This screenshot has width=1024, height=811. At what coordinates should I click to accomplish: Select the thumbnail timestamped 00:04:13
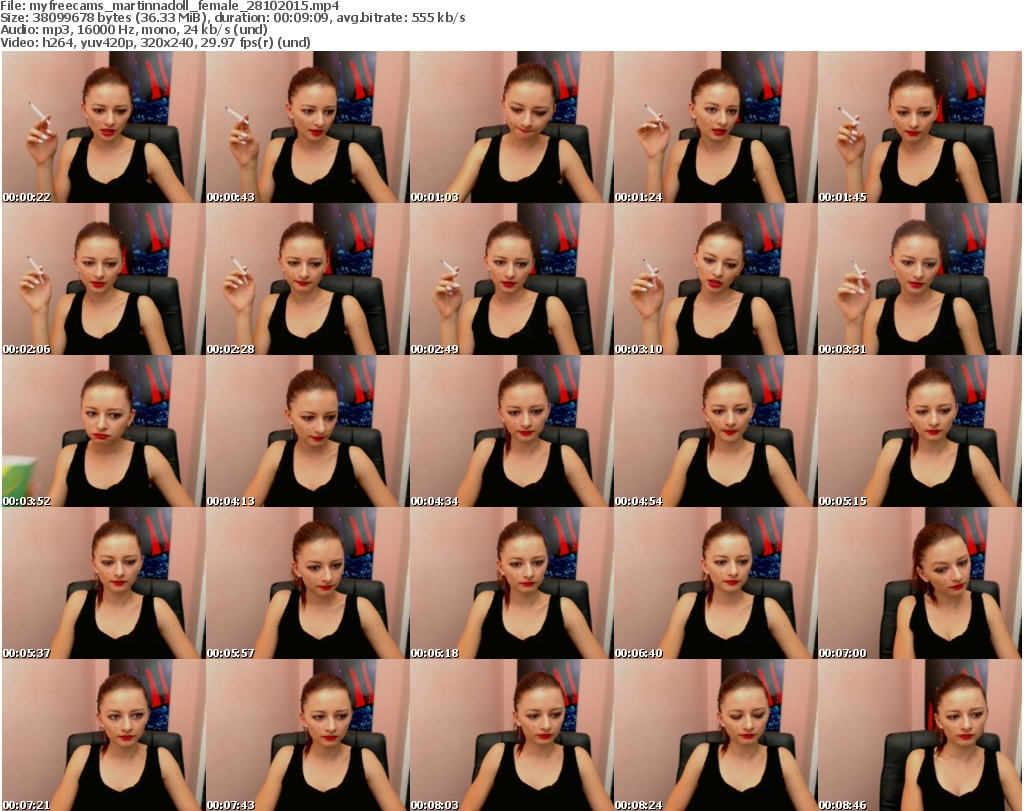click(x=308, y=432)
